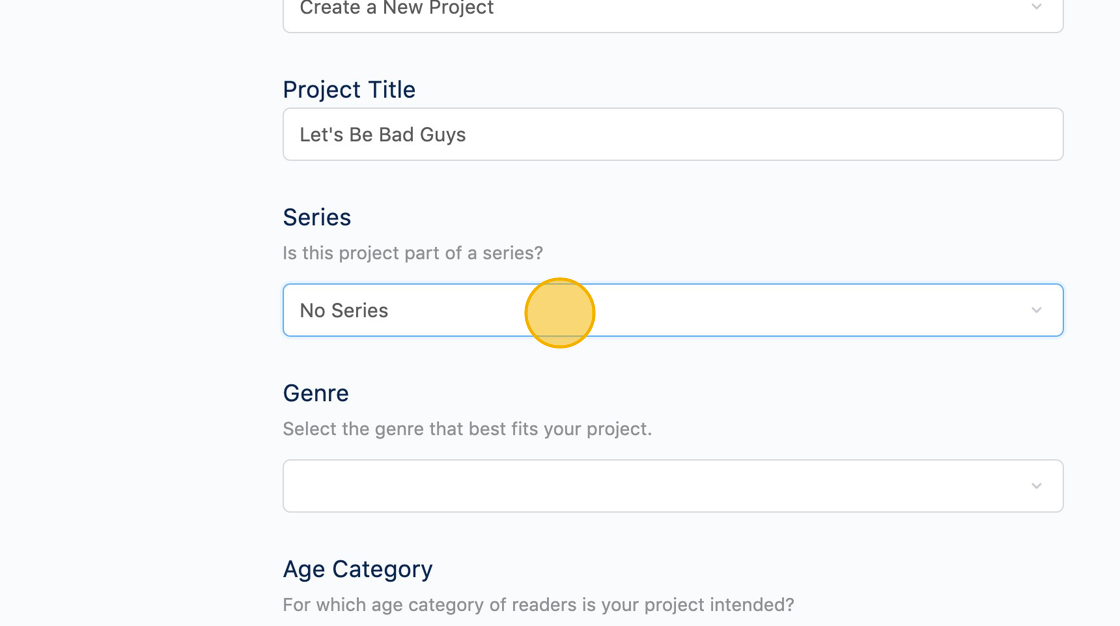Click the "Genre" field label

coord(316,394)
